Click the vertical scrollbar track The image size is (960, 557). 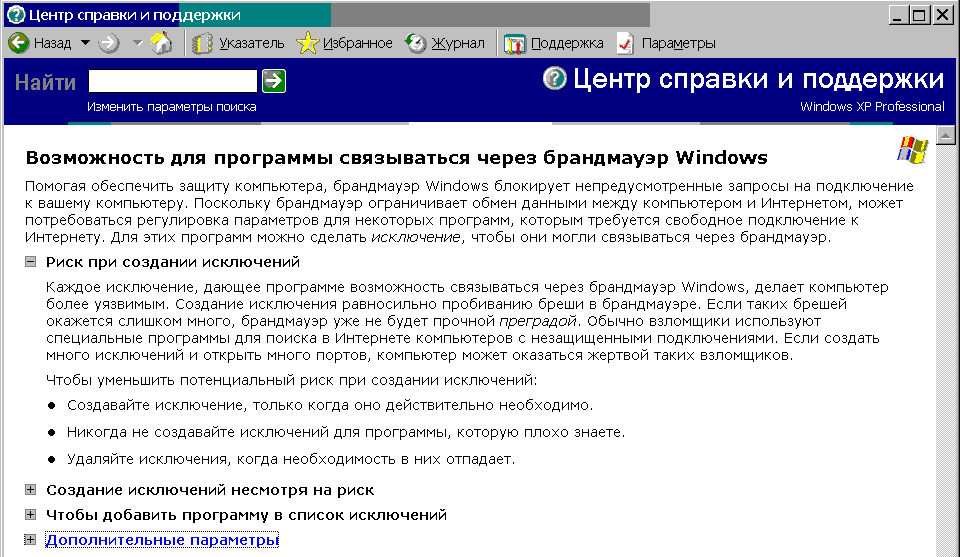click(x=946, y=349)
